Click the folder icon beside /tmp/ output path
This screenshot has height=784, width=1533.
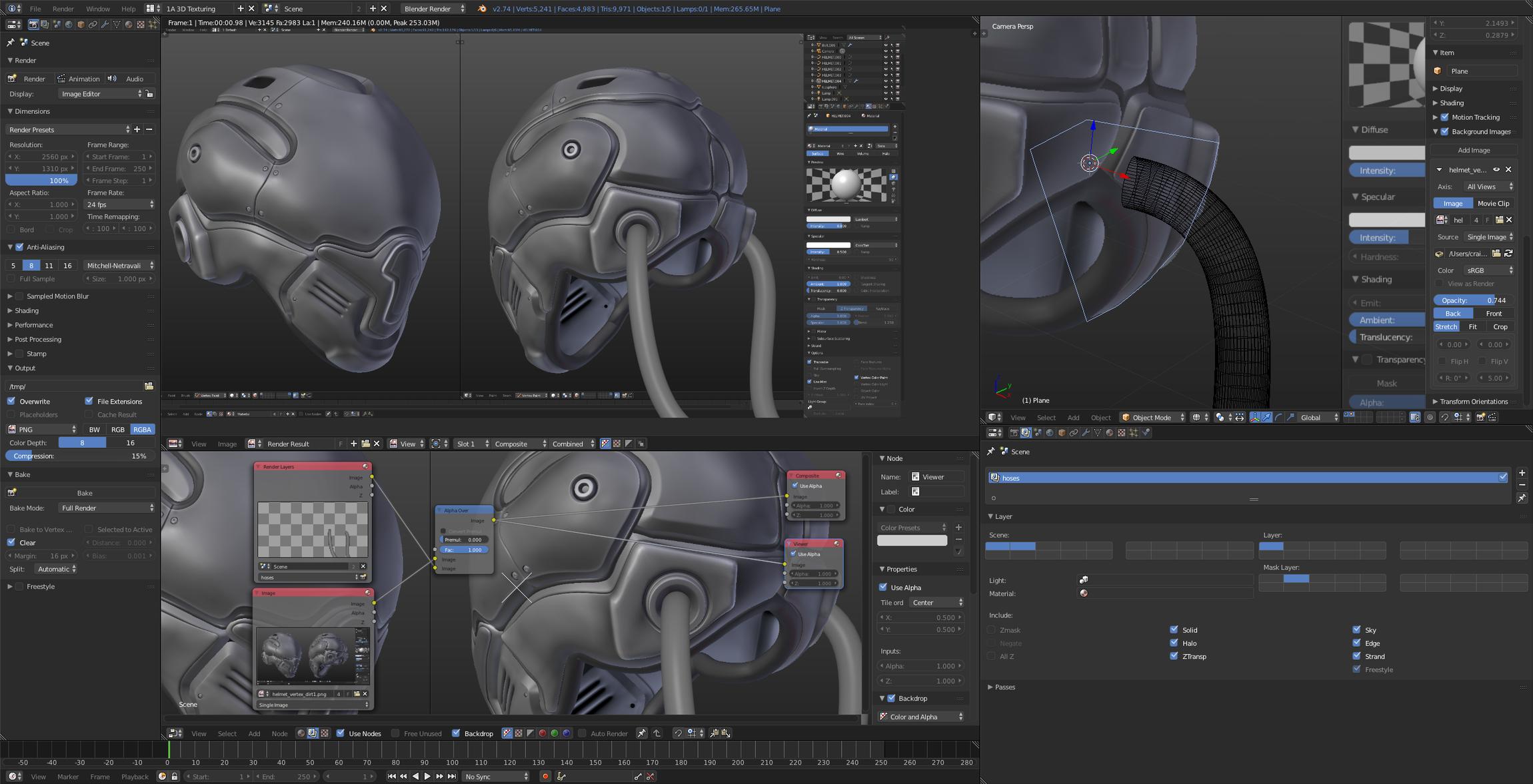point(149,386)
